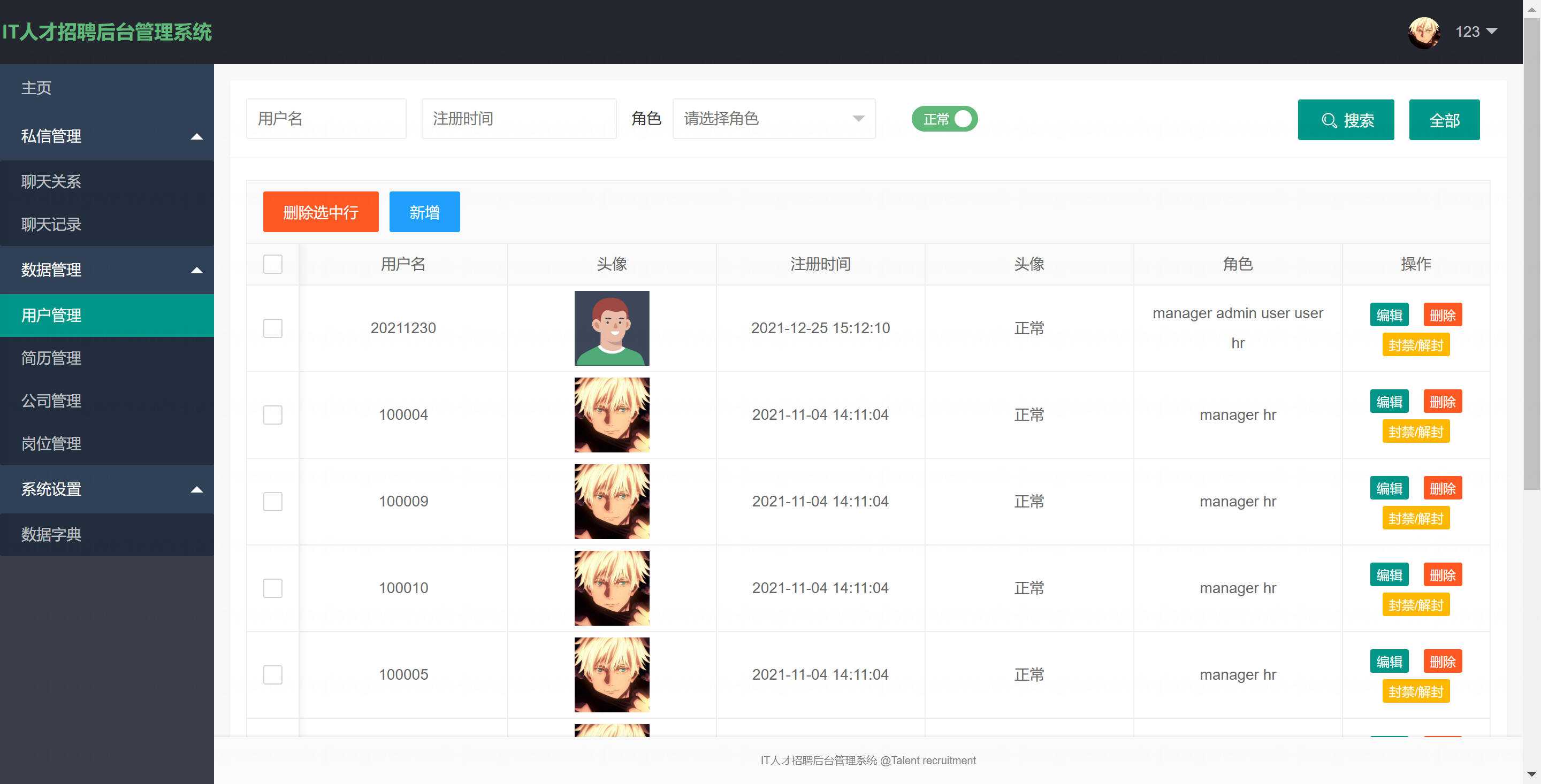The image size is (1541, 784).
Task: Click the 注册时间 column header
Action: coord(820,264)
